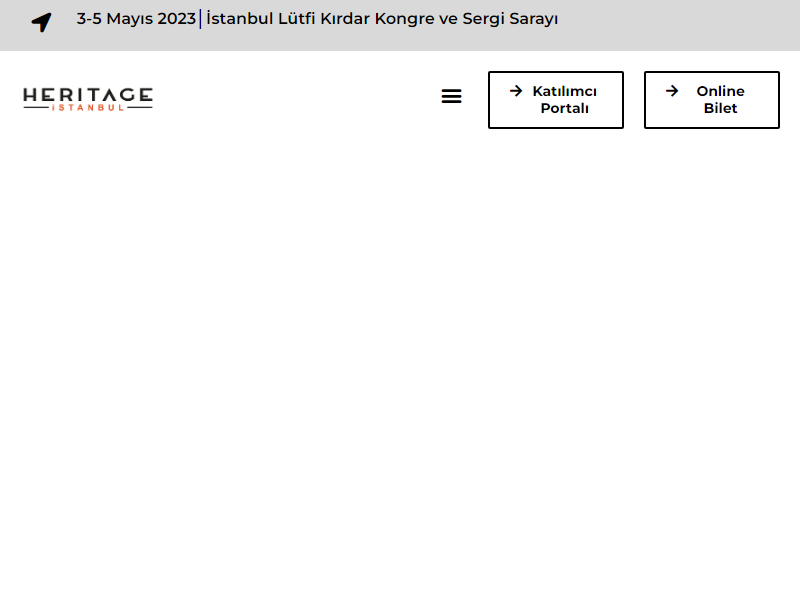Click the Heritage Istanbul logo

click(88, 99)
